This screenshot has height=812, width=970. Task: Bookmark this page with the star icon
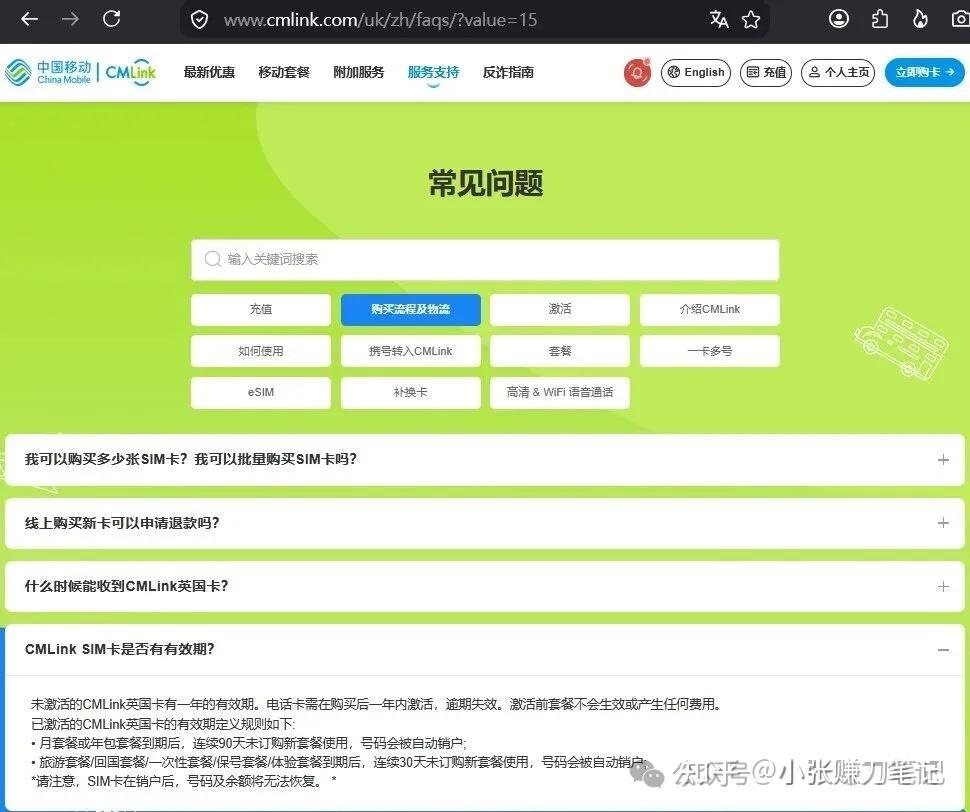(x=751, y=20)
